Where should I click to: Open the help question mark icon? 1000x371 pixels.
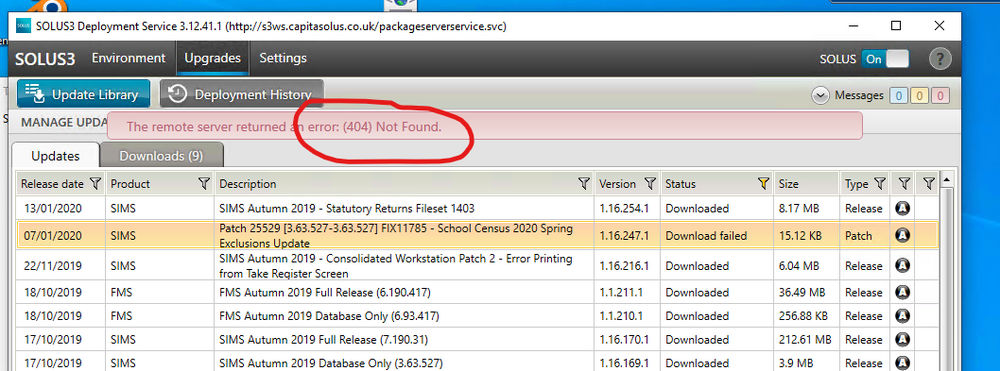coord(940,59)
